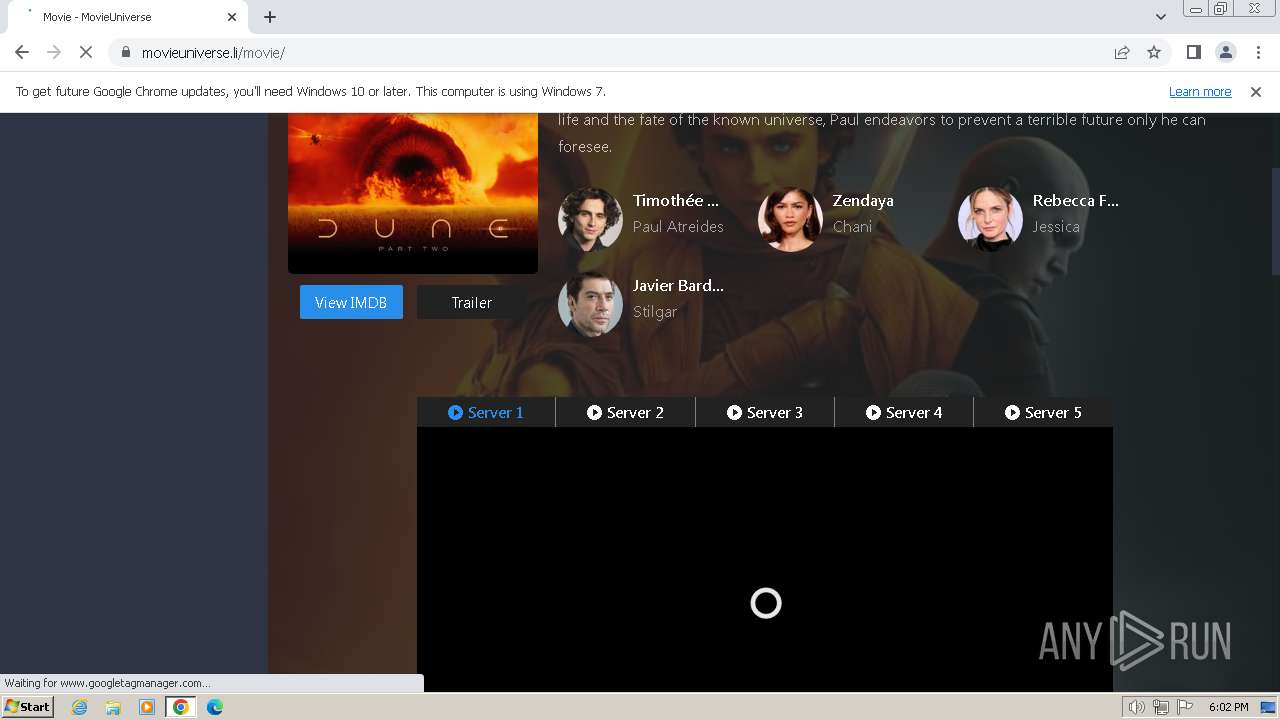
Task: Open the volume speaker tray icon
Action: 1136,707
